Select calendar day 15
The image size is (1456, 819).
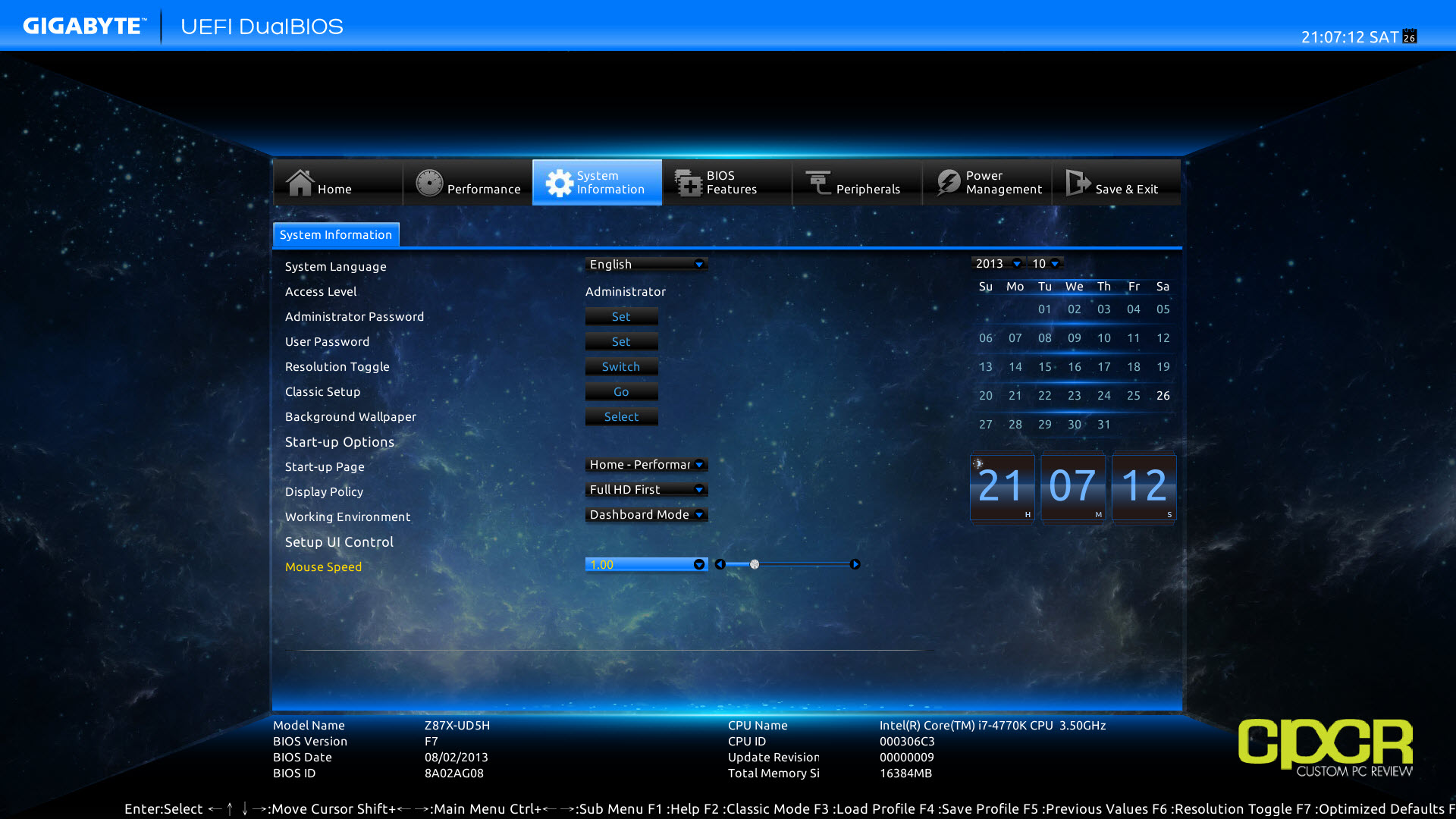coord(1044,367)
